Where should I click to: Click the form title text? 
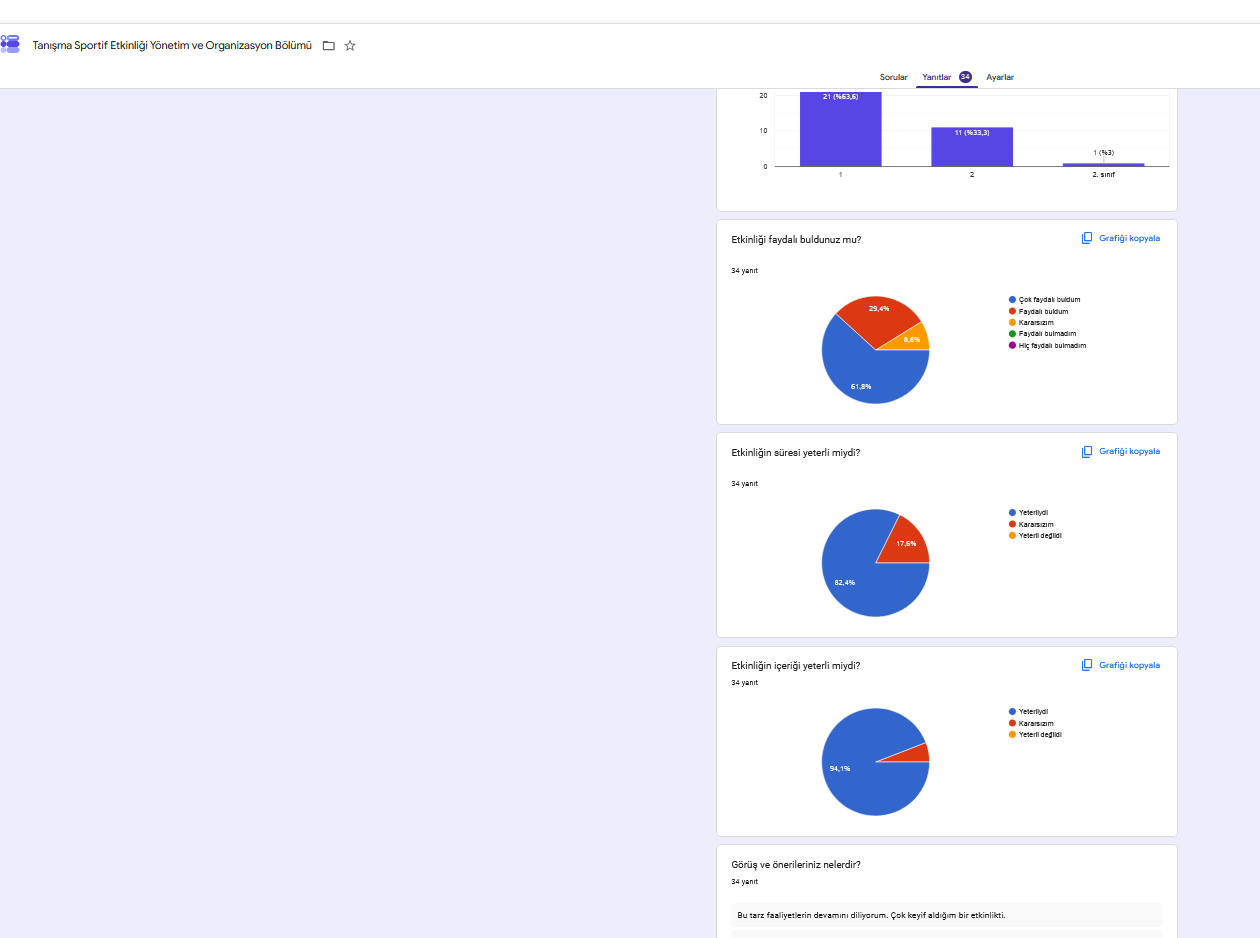point(172,46)
